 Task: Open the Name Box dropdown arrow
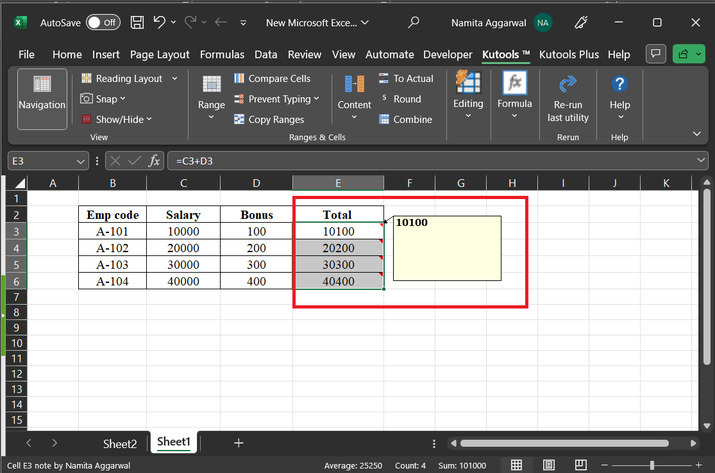81,161
